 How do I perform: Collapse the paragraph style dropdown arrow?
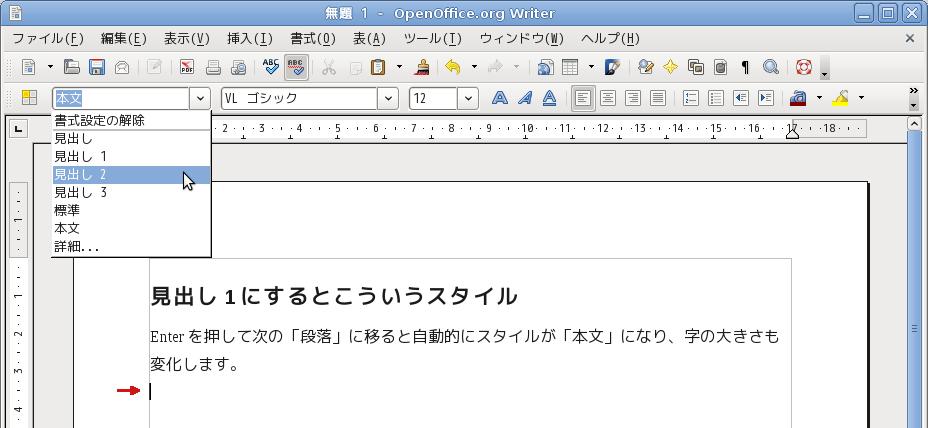point(200,98)
